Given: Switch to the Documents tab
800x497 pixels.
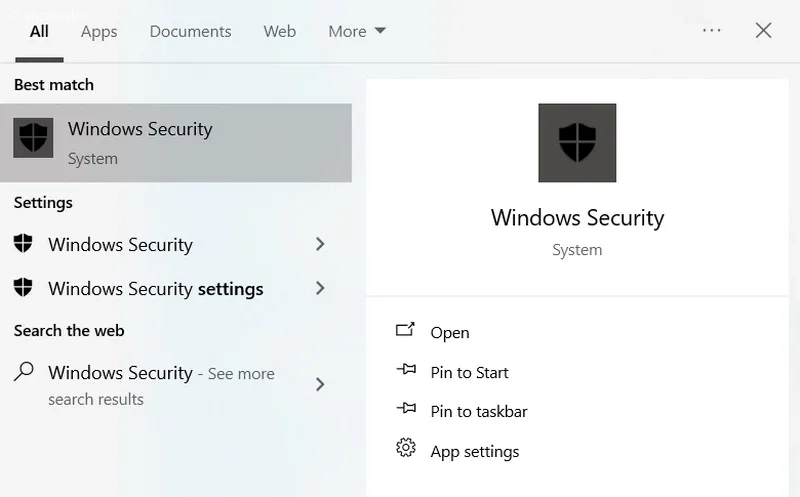Looking at the screenshot, I should [190, 31].
